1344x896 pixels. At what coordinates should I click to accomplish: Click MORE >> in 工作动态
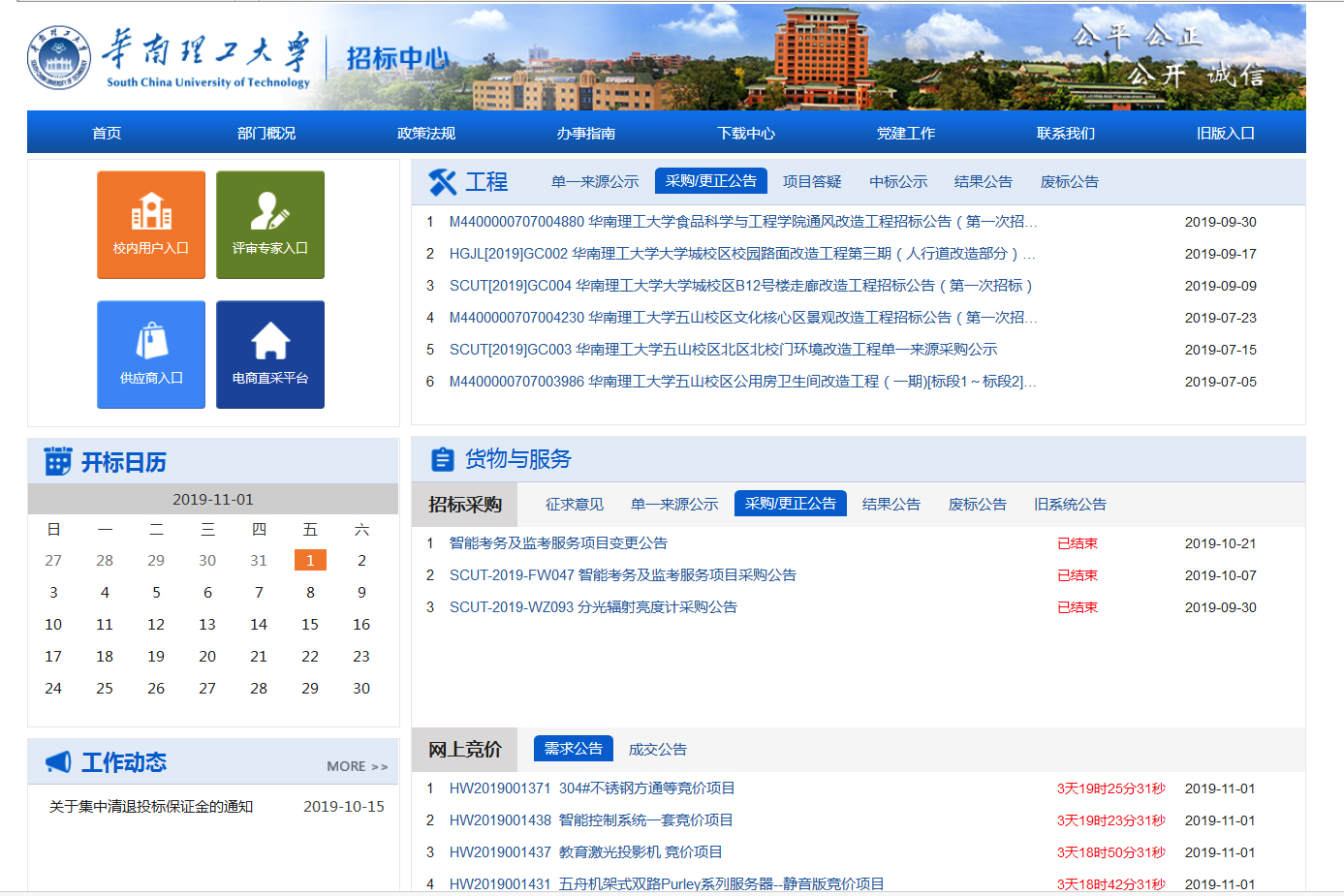click(x=358, y=766)
